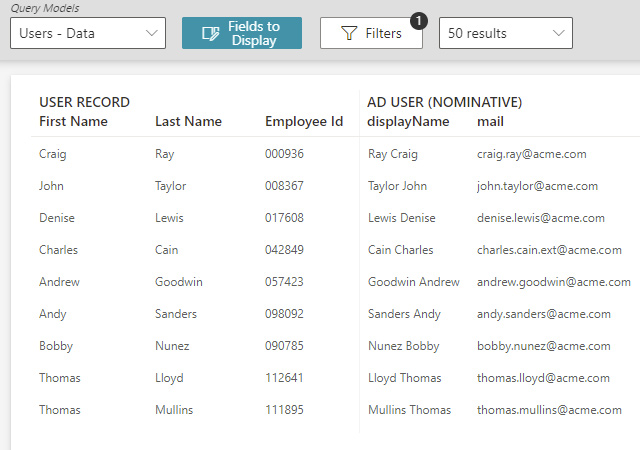Image resolution: width=640 pixels, height=450 pixels.
Task: Sort by First Name column header
Action: 73,122
